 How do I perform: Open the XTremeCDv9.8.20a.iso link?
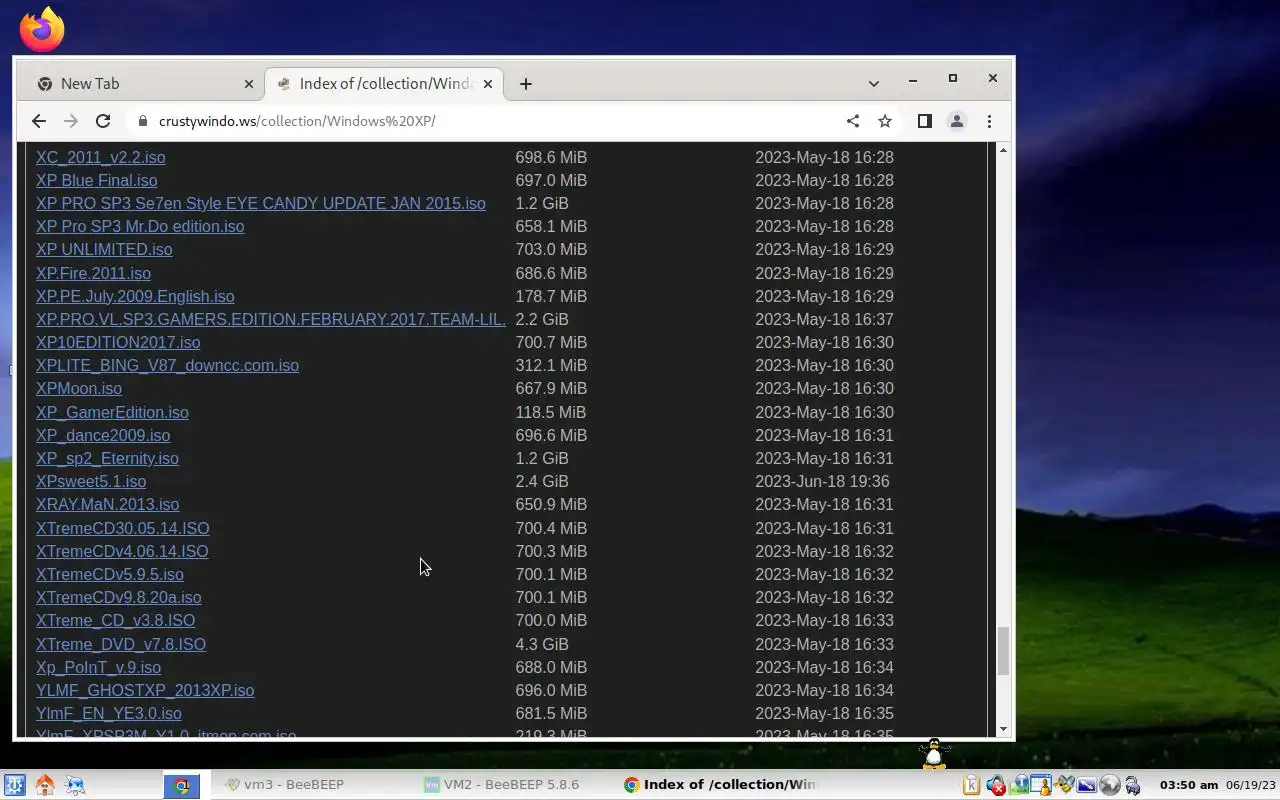tap(119, 597)
